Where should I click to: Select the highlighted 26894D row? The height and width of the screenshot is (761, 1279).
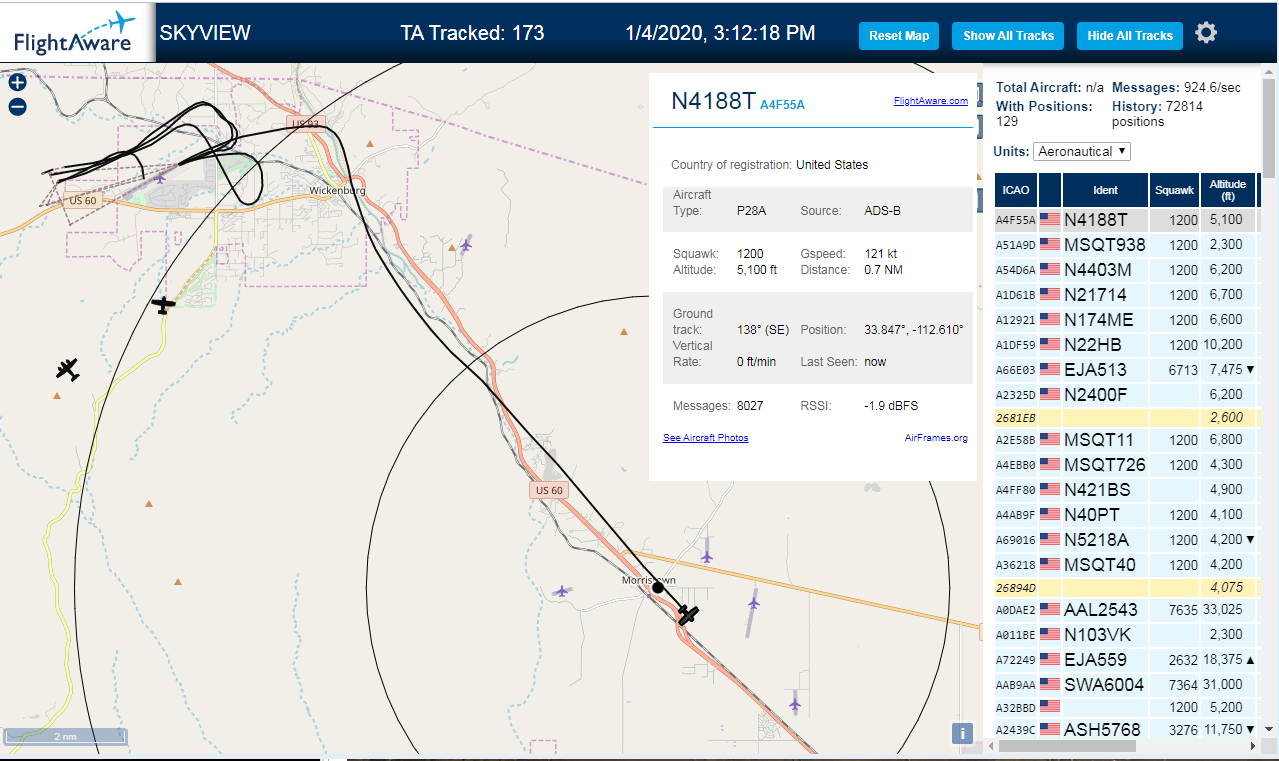click(x=1126, y=588)
